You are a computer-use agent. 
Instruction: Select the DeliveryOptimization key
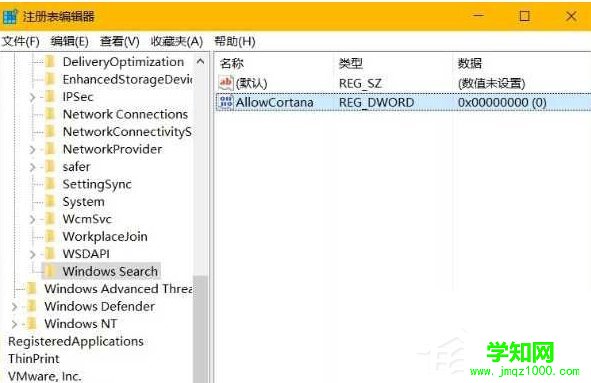click(x=123, y=62)
